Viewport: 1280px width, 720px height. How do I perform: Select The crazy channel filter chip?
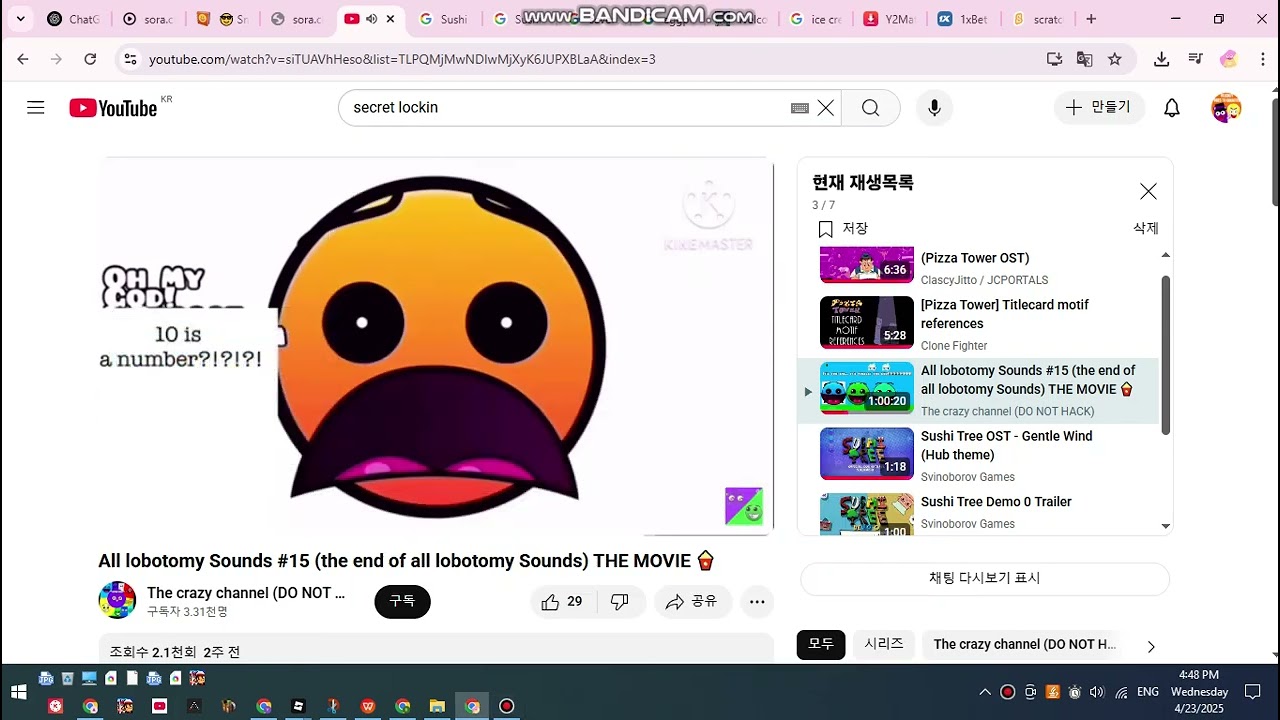(x=1024, y=644)
